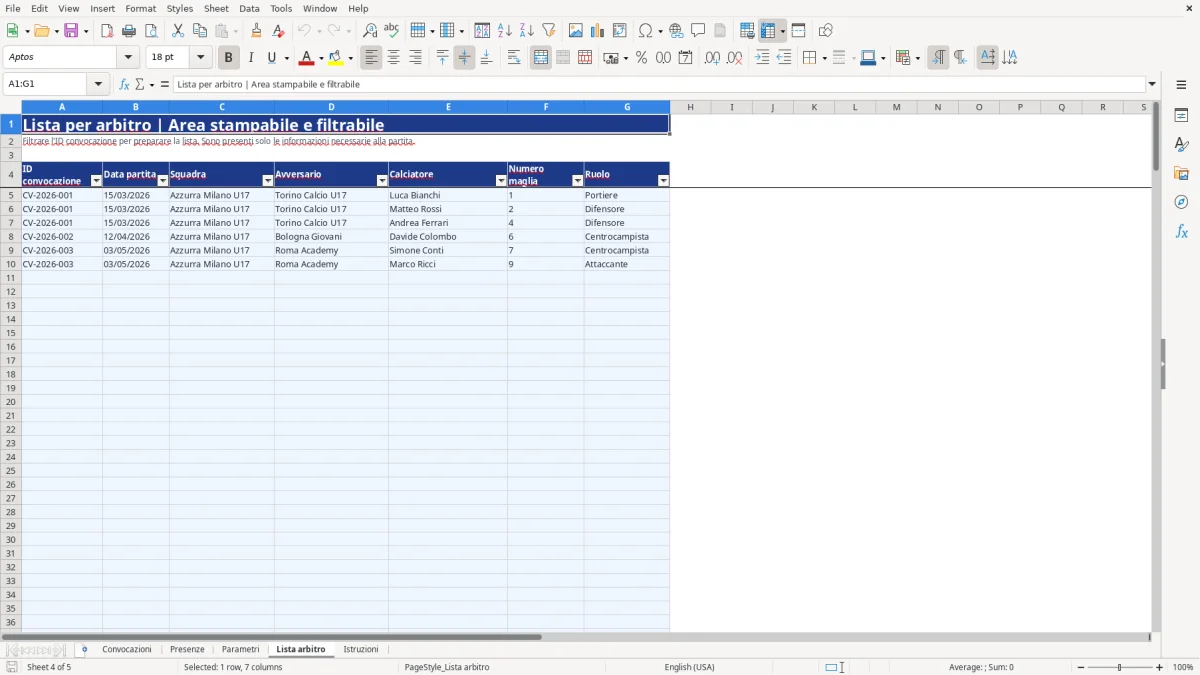Open filter dropdown for Squadra column

point(267,181)
